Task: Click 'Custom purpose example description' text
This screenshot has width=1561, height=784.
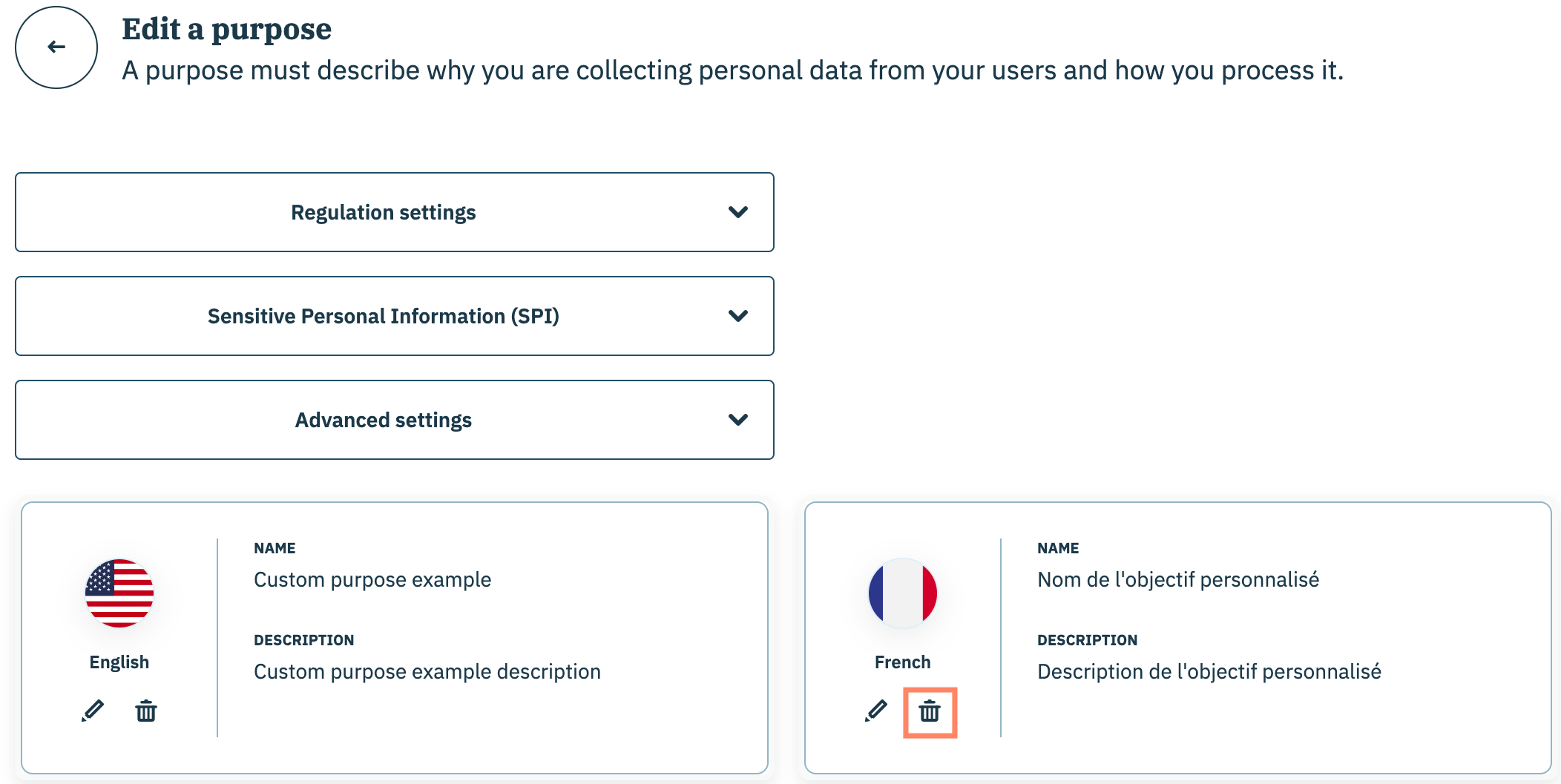Action: (x=427, y=672)
